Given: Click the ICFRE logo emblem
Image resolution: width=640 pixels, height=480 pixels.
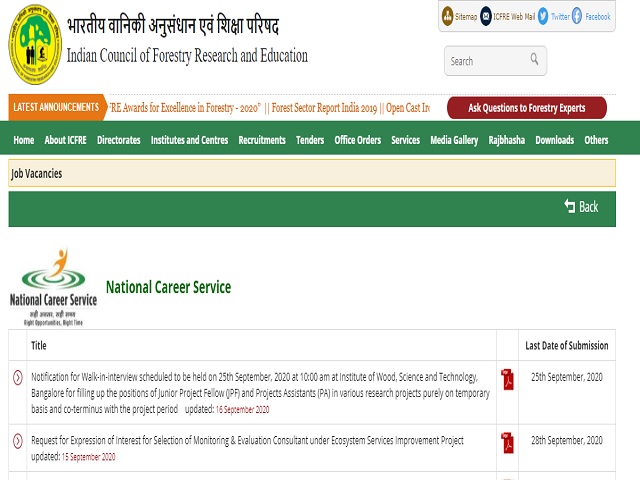Looking at the screenshot, I should [x=35, y=45].
